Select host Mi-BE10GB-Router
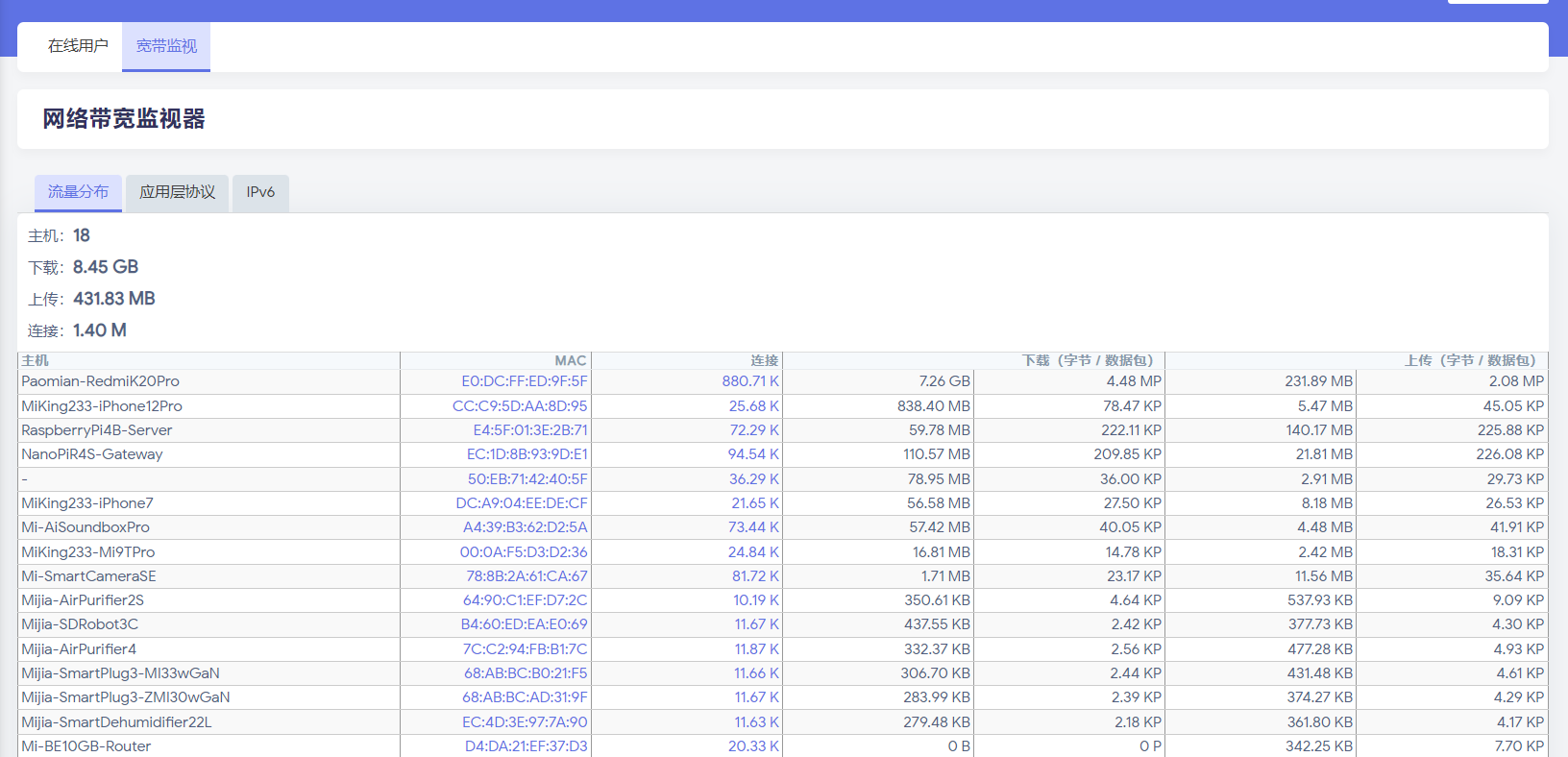 86,746
